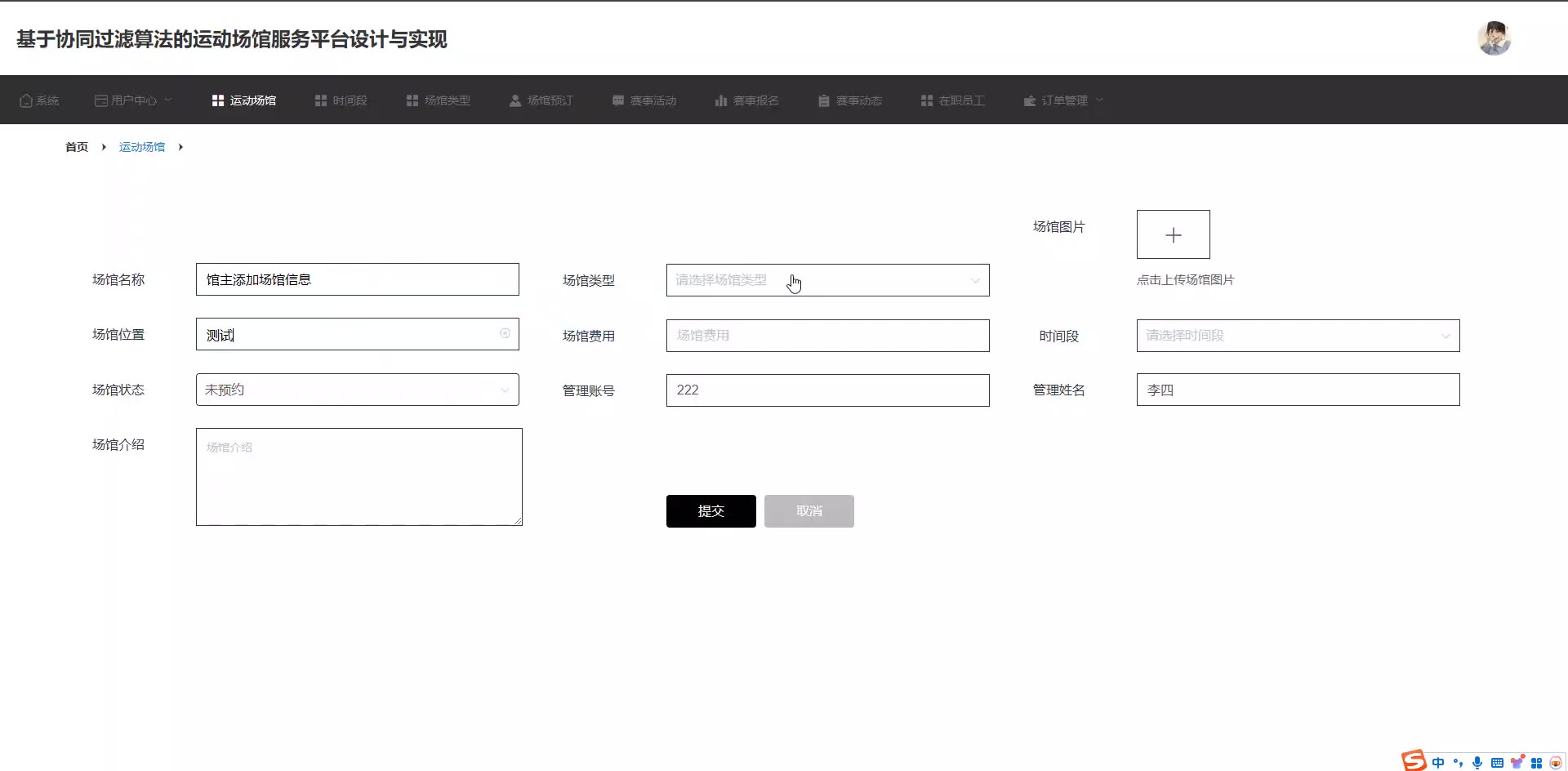Open the 订单管理 navigation menu
Viewport: 1568px width, 771px height.
point(1063,100)
